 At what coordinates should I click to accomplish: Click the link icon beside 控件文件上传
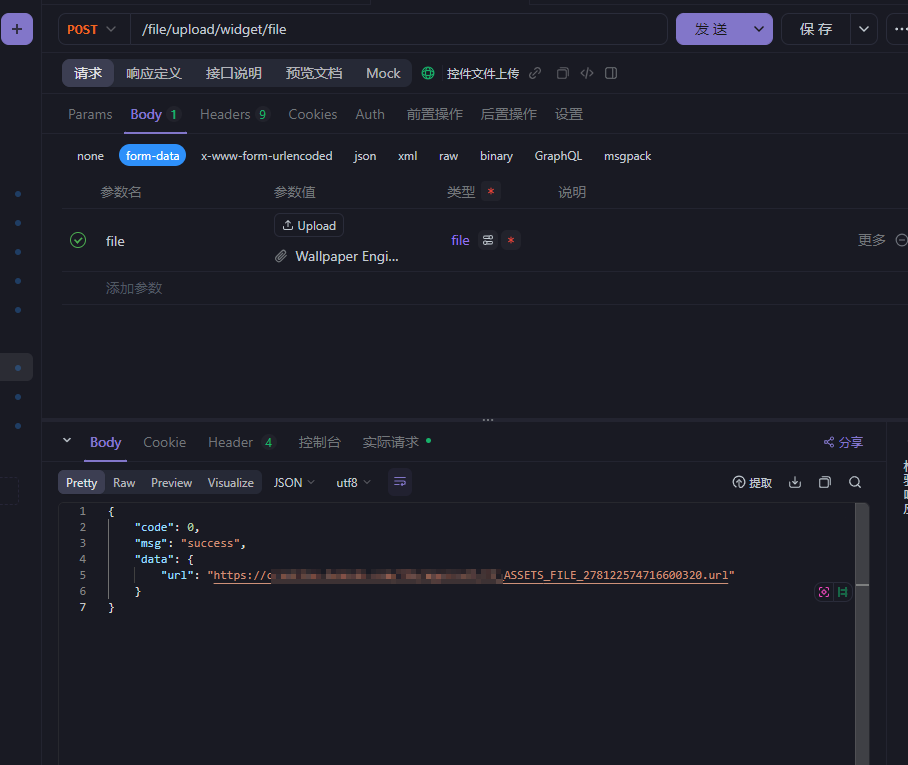click(x=535, y=73)
